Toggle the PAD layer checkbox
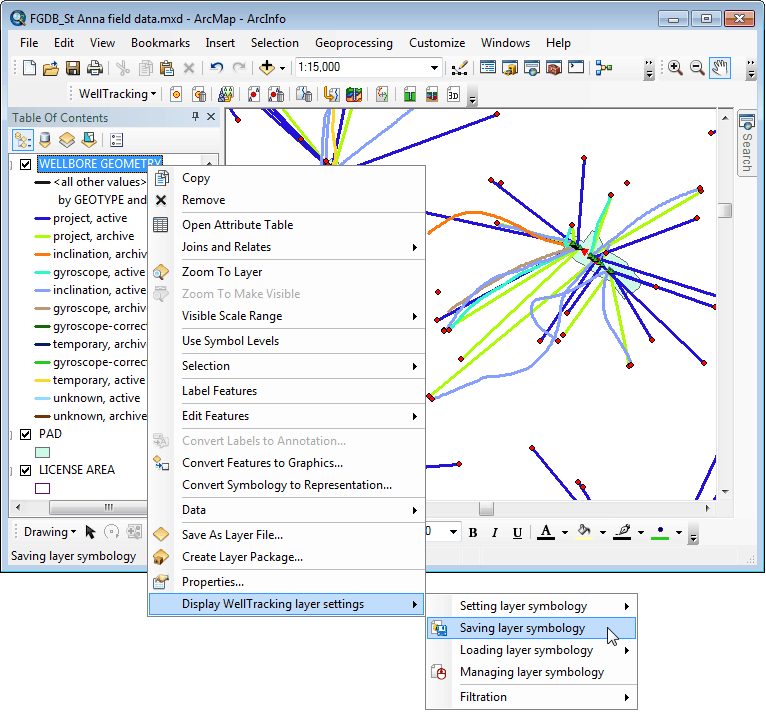The image size is (766, 712). click(x=25, y=434)
